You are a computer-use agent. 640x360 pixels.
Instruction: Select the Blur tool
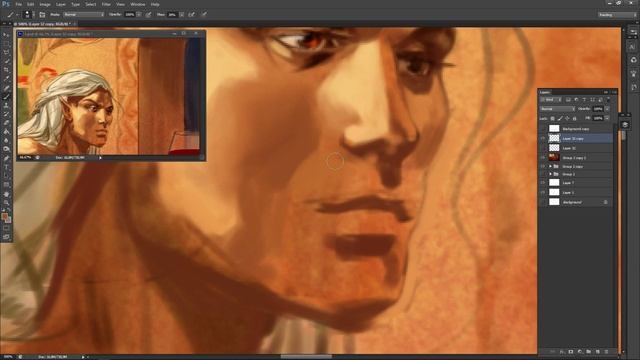click(x=7, y=140)
